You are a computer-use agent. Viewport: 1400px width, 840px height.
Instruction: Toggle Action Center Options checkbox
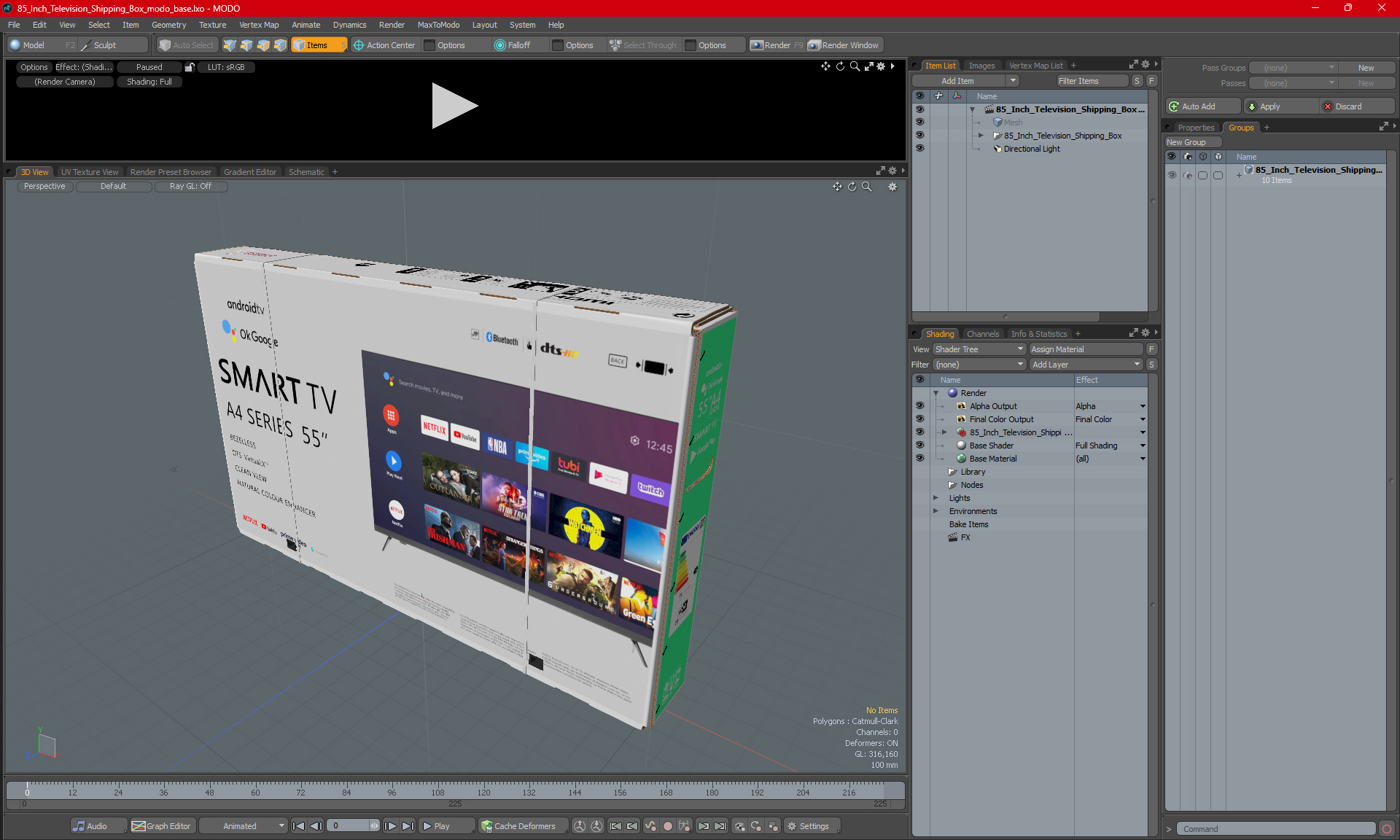coord(430,45)
